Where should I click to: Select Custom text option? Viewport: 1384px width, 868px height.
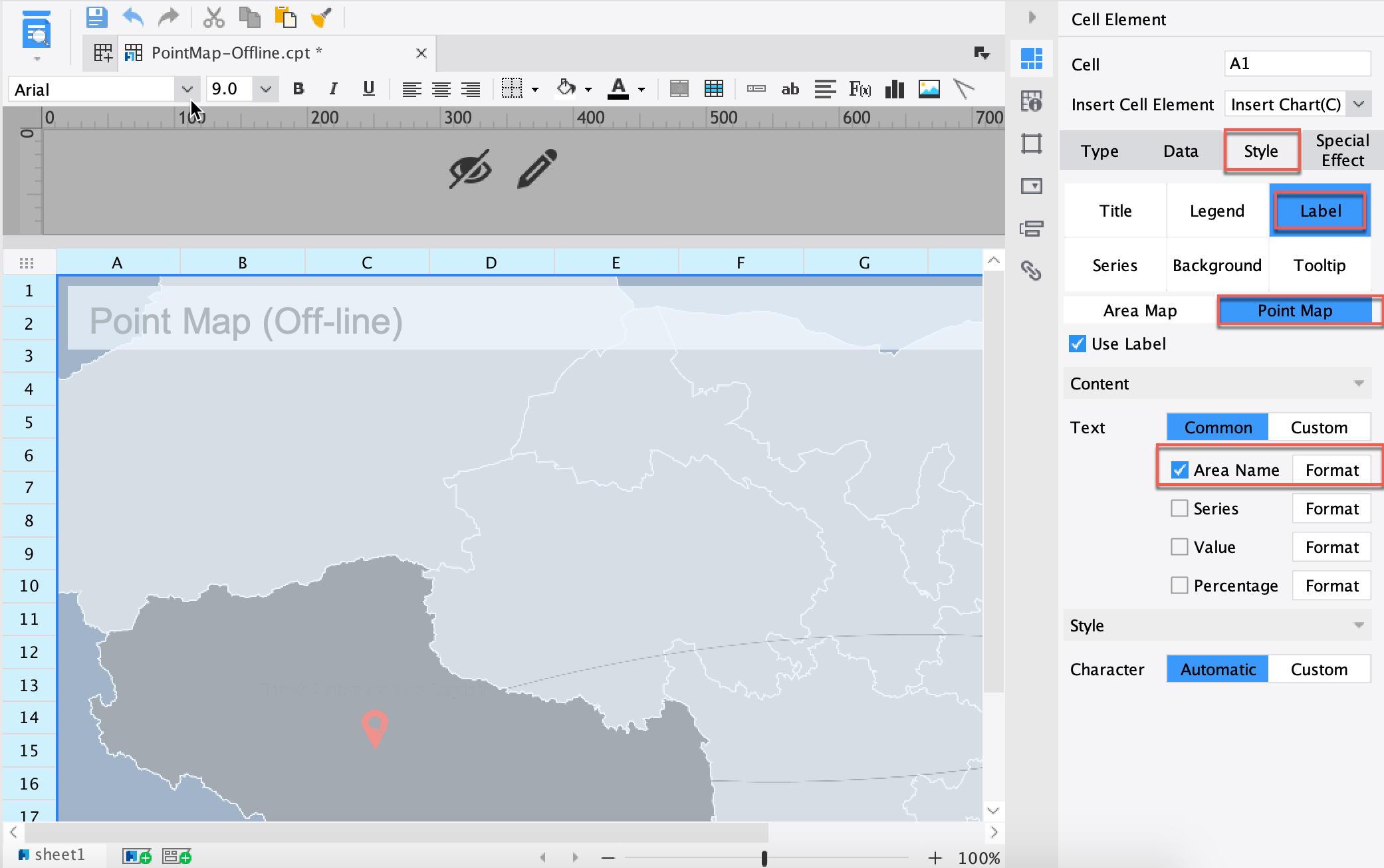(x=1319, y=427)
